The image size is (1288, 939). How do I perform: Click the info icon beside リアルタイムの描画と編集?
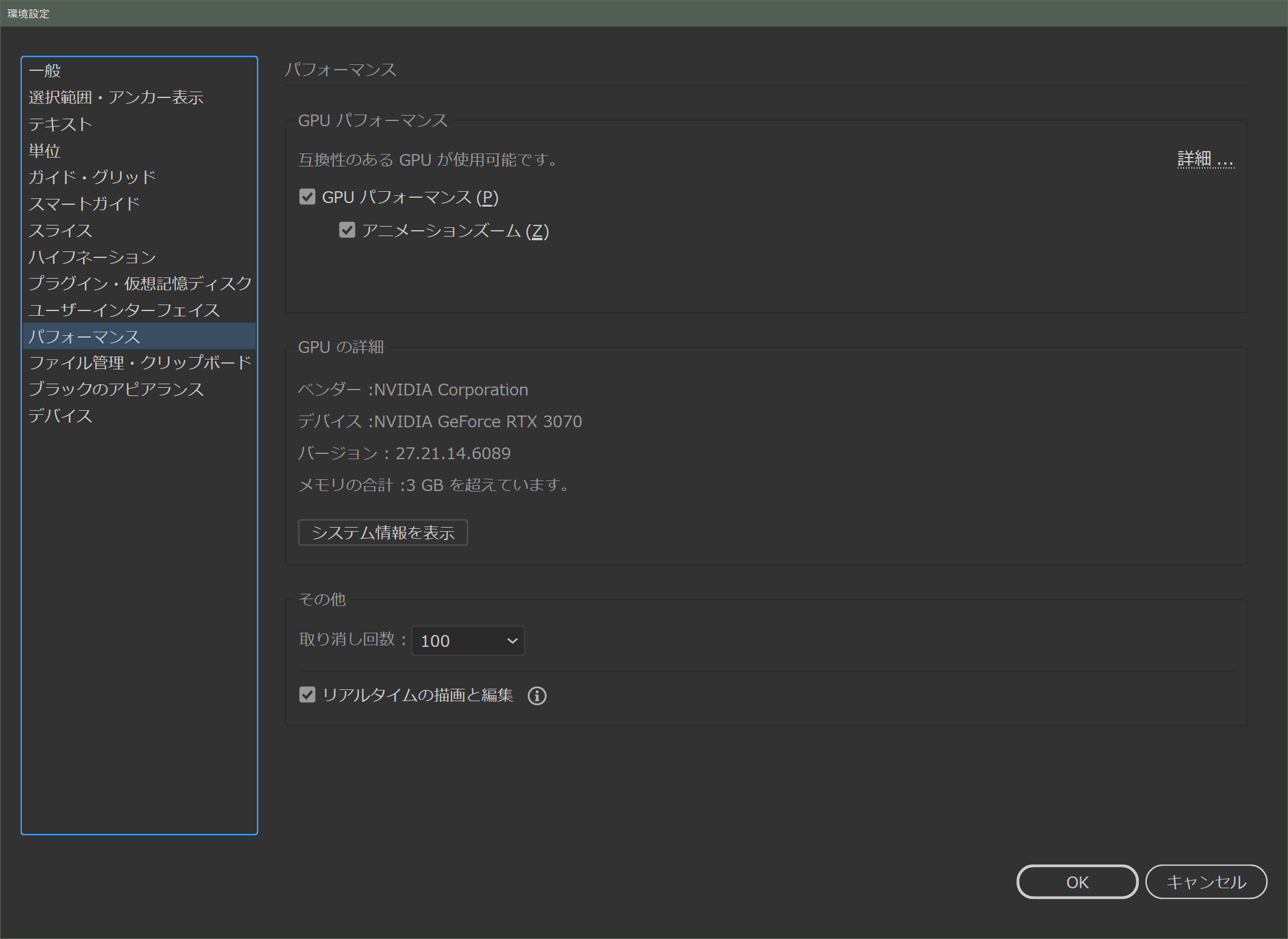click(x=537, y=695)
